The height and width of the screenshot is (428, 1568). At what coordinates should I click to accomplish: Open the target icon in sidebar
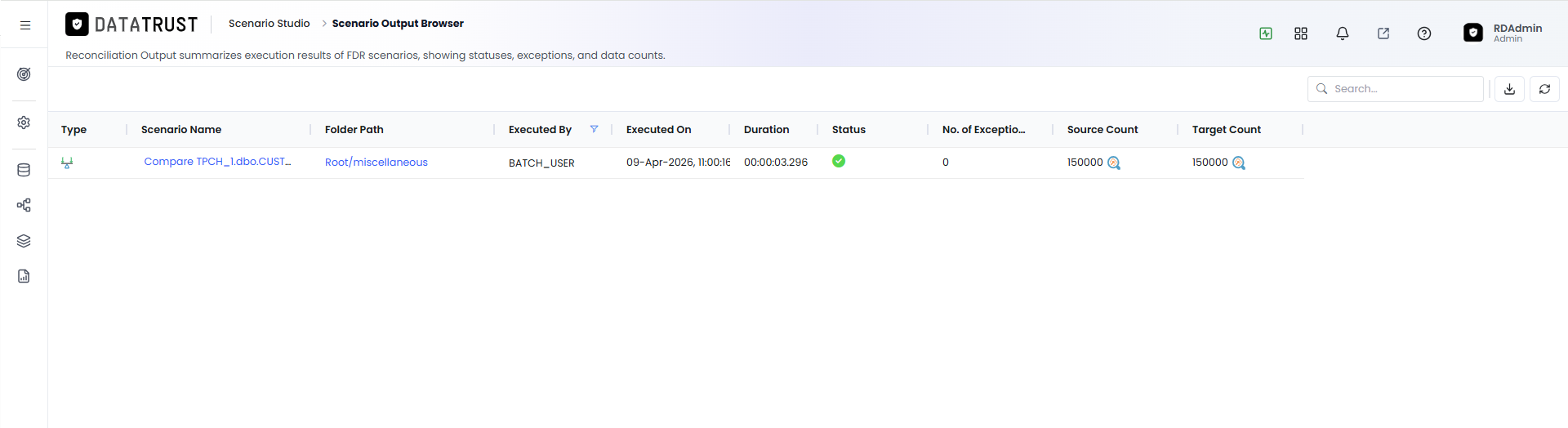24,74
